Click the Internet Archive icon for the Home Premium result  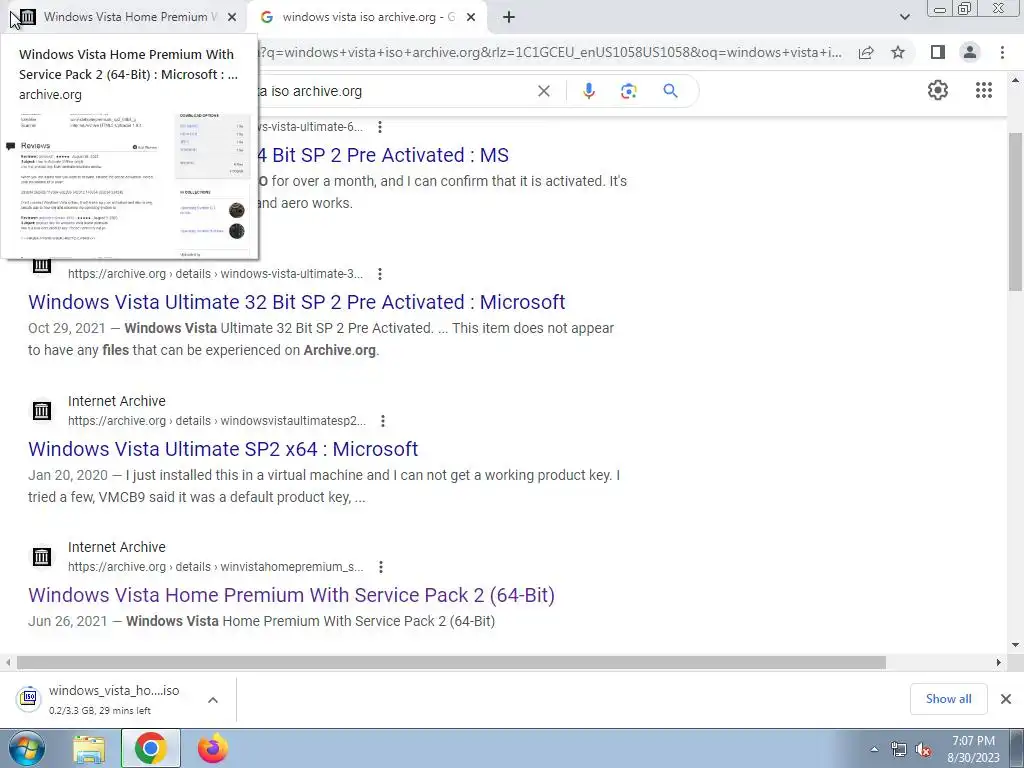point(42,557)
